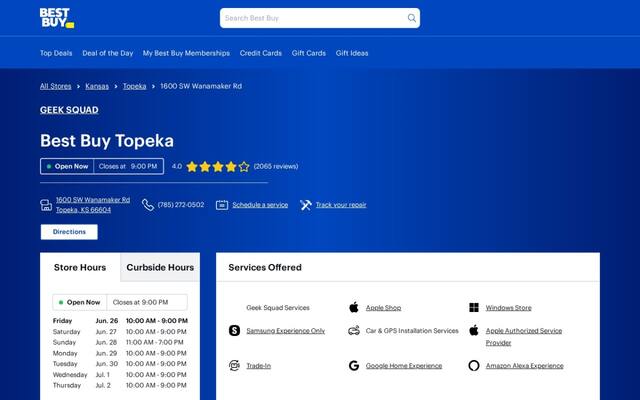The height and width of the screenshot is (400, 640).
Task: Click the Friday Jun. 26 hours row
Action: pyautogui.click(x=120, y=321)
